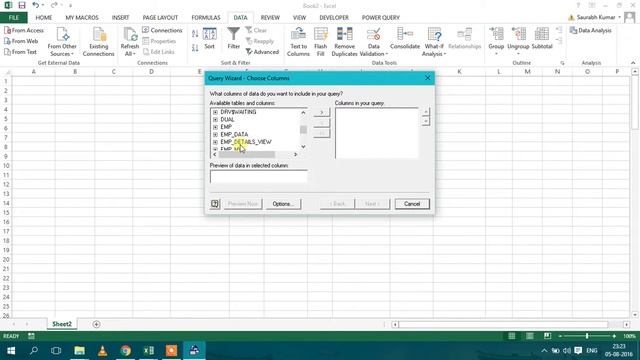
Task: Click the From Access icon
Action: point(7,30)
